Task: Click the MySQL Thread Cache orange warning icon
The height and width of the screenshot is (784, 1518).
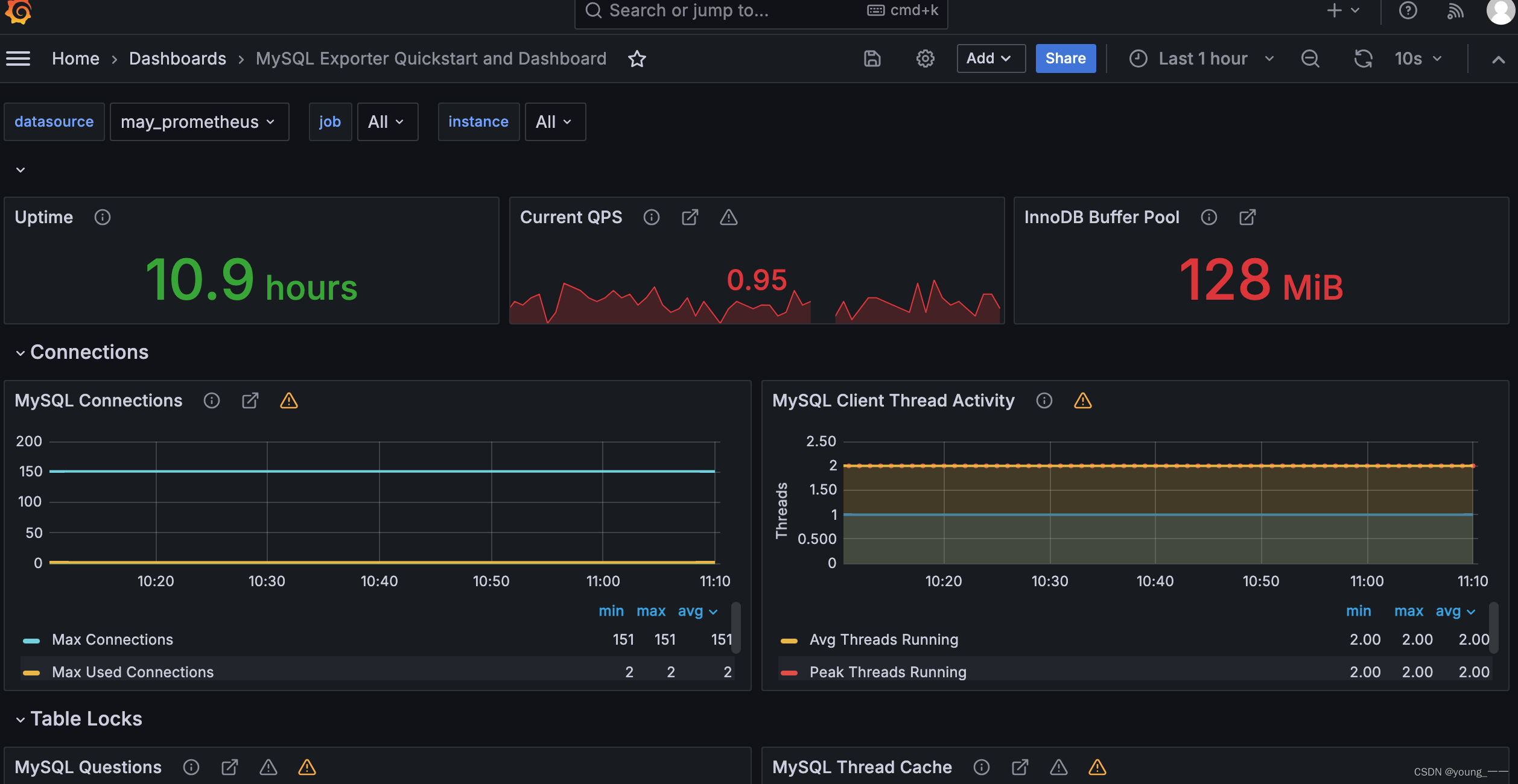Action: pyautogui.click(x=1097, y=767)
